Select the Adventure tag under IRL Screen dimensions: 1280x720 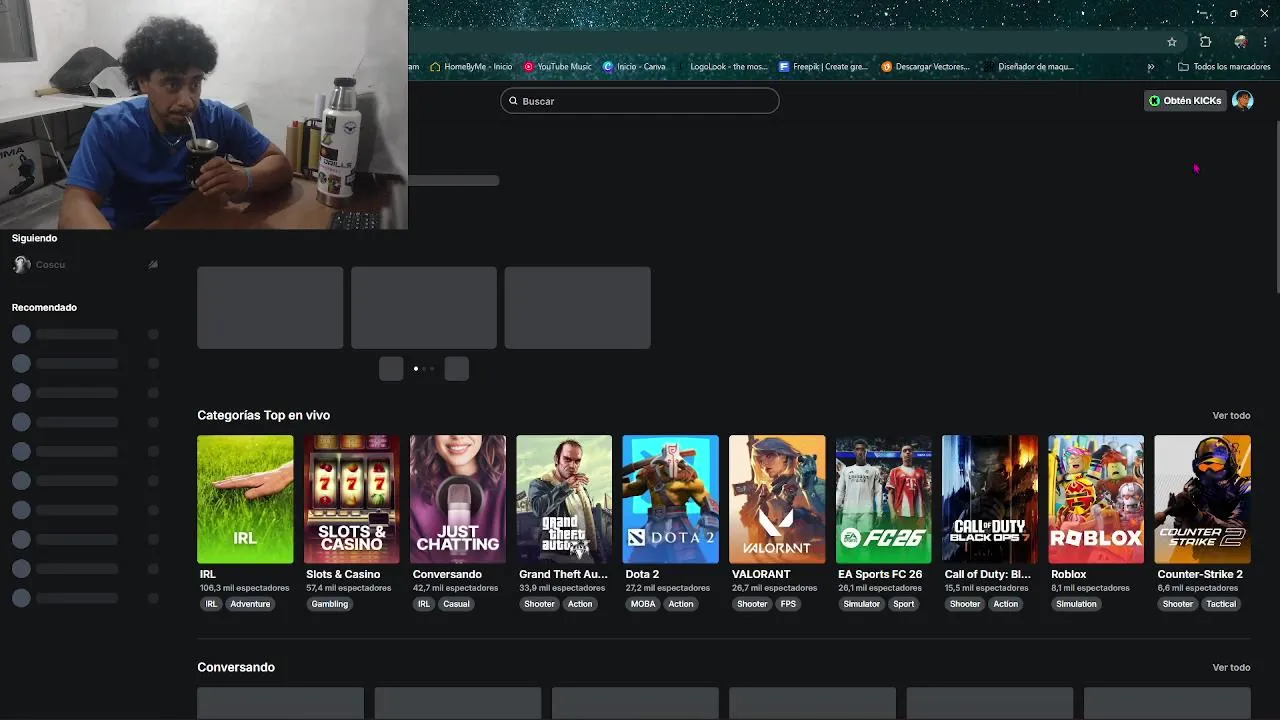click(x=250, y=604)
